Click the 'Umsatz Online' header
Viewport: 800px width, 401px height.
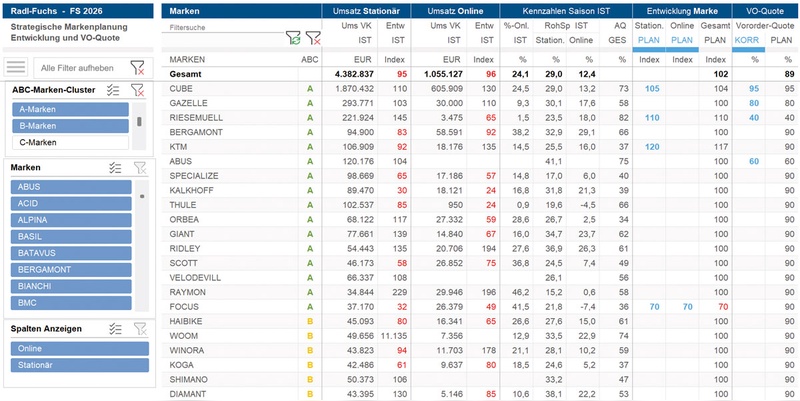455,11
